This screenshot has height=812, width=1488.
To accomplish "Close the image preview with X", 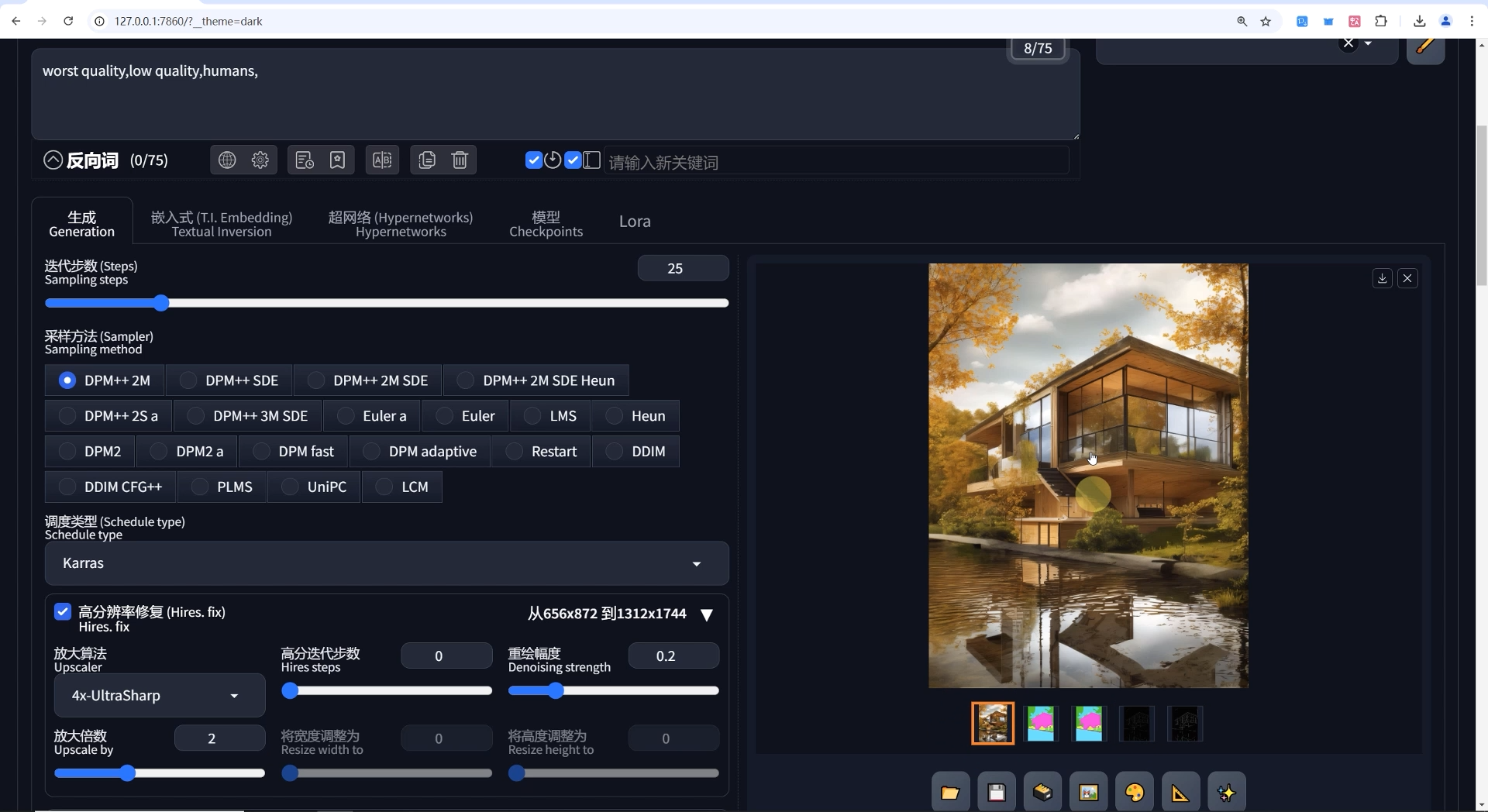I will tap(1408, 278).
